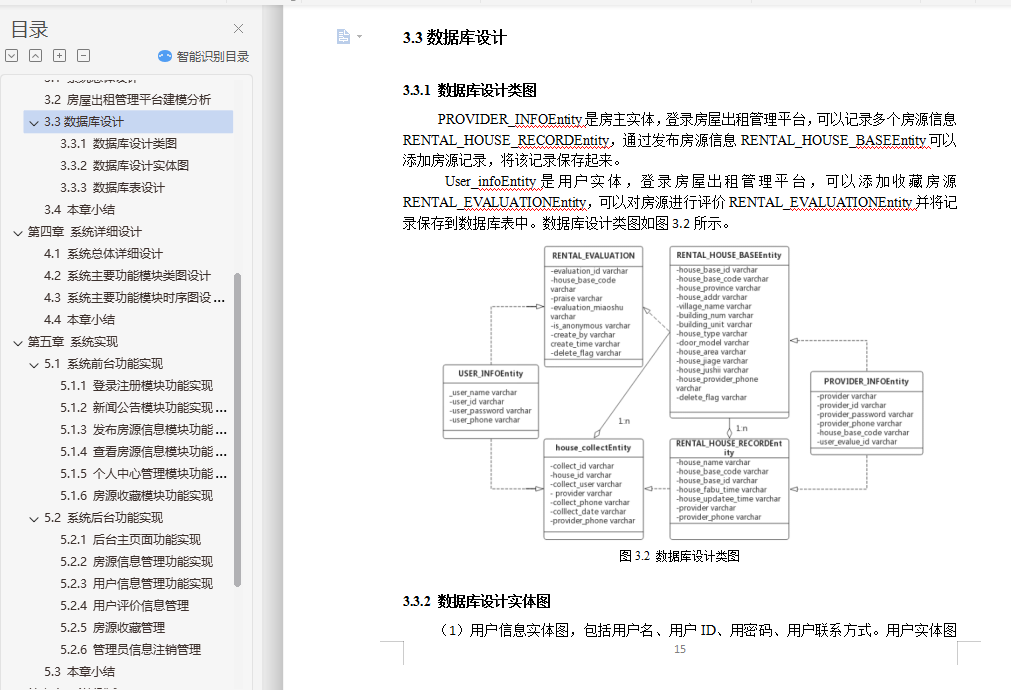
Task: Select the RENTAL_HOUSE_BASEEntity box in diagram
Action: tap(729, 332)
